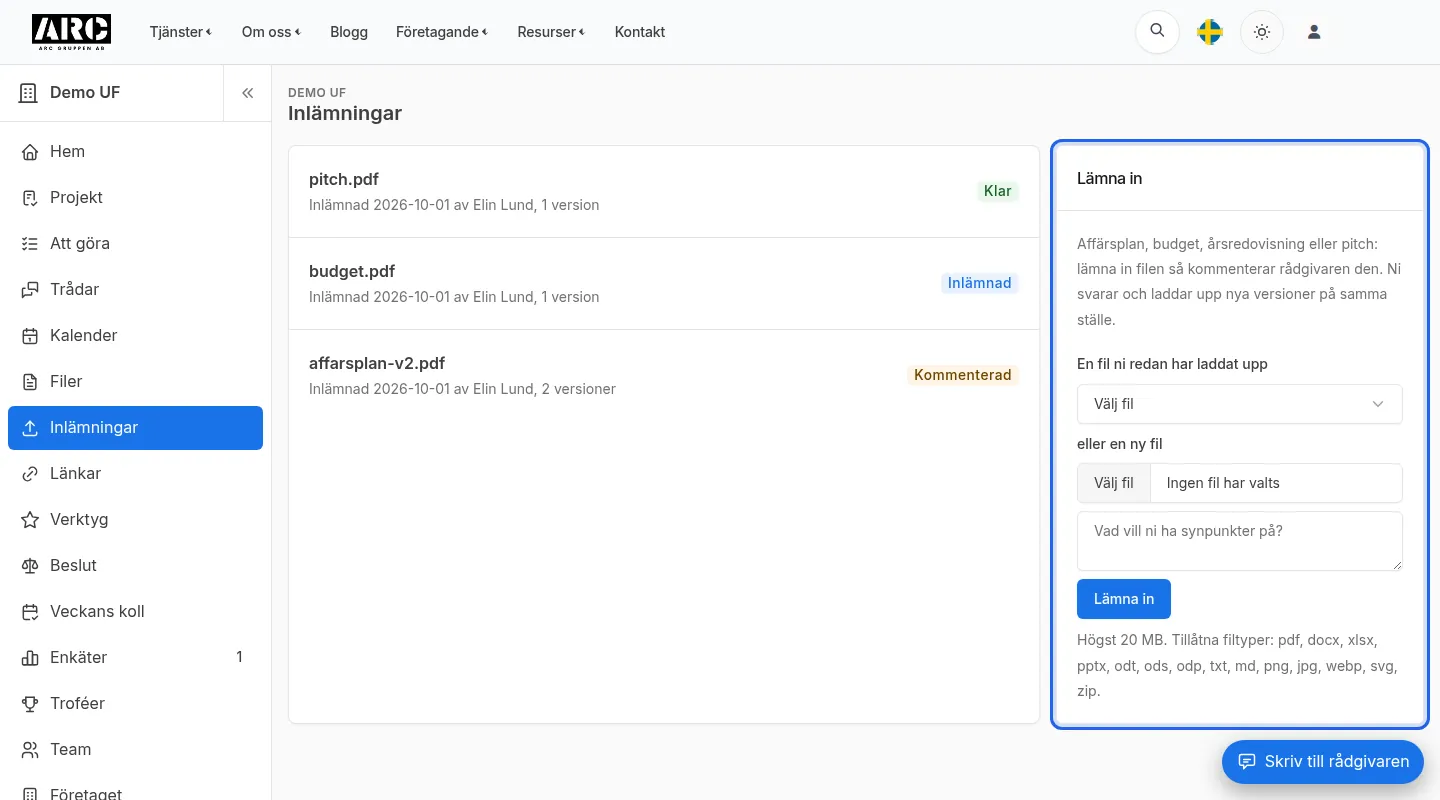Open Filer in sidebar
The height and width of the screenshot is (800, 1440).
coord(135,382)
